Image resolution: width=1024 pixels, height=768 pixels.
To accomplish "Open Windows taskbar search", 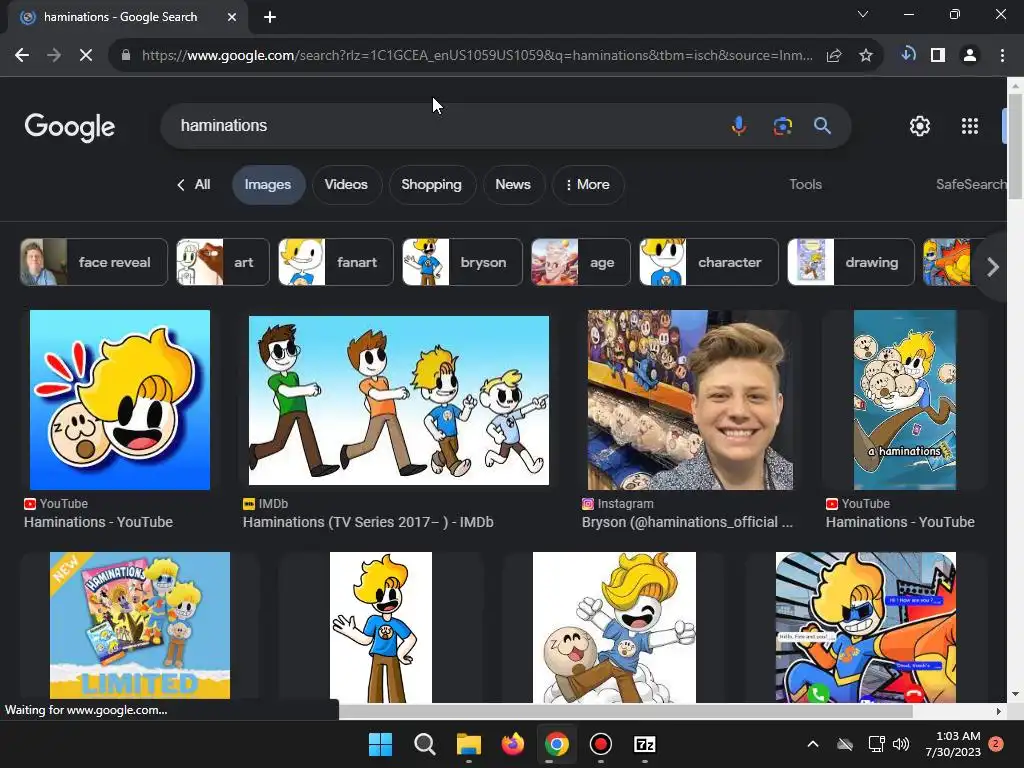I will 424,744.
